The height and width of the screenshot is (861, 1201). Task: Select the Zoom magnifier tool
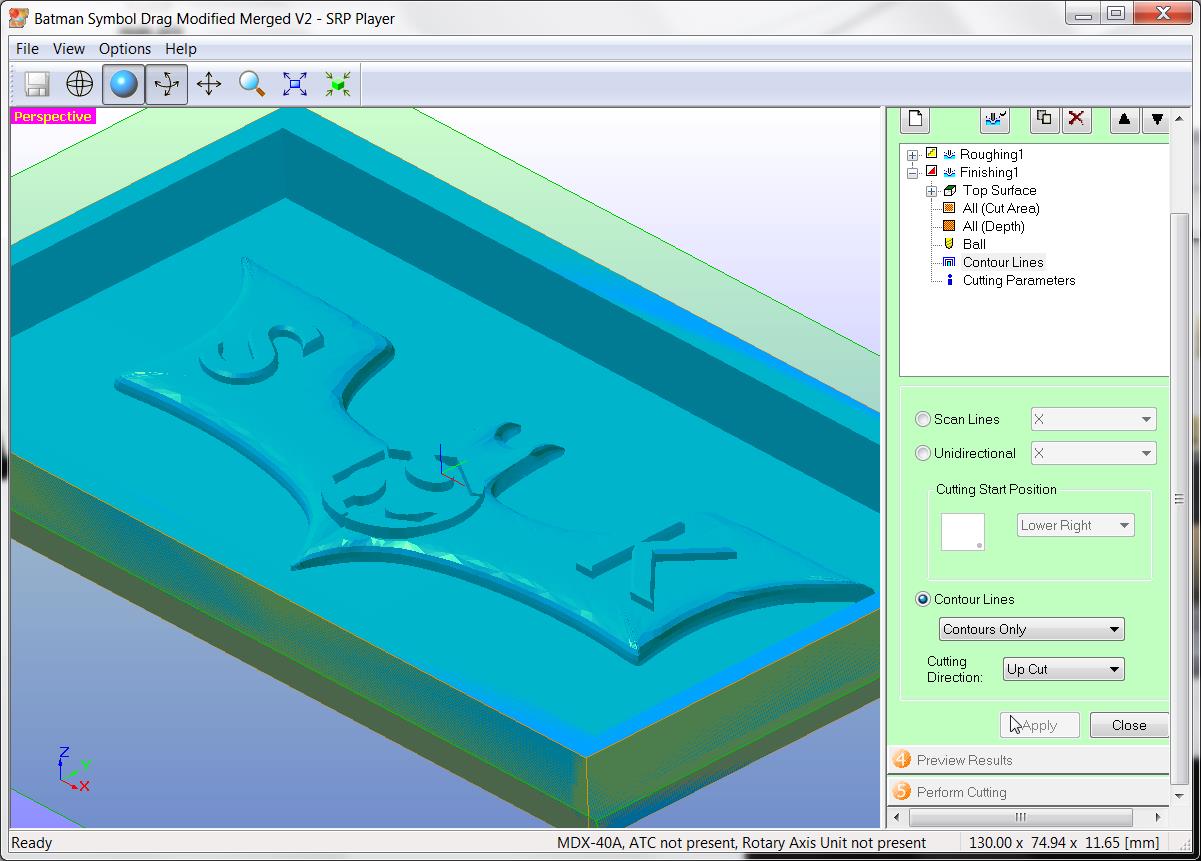pyautogui.click(x=252, y=84)
